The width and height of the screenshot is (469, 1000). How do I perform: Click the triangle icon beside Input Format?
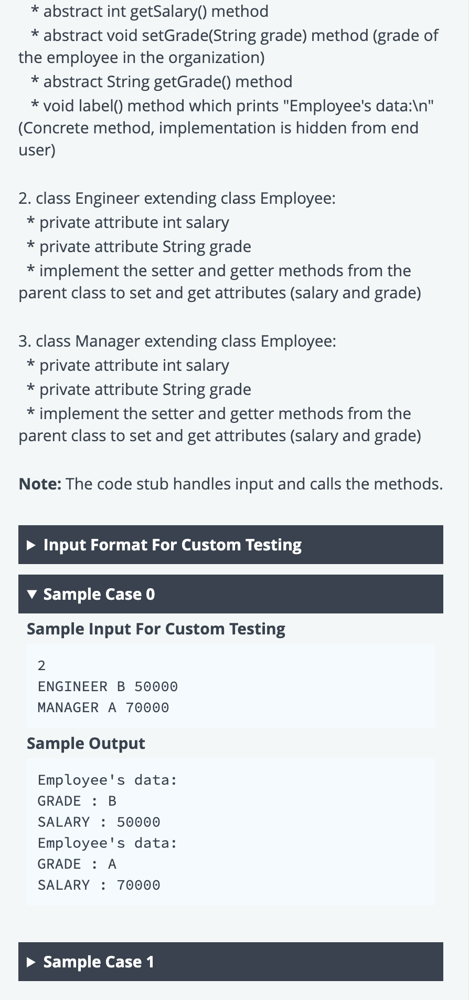click(31, 545)
